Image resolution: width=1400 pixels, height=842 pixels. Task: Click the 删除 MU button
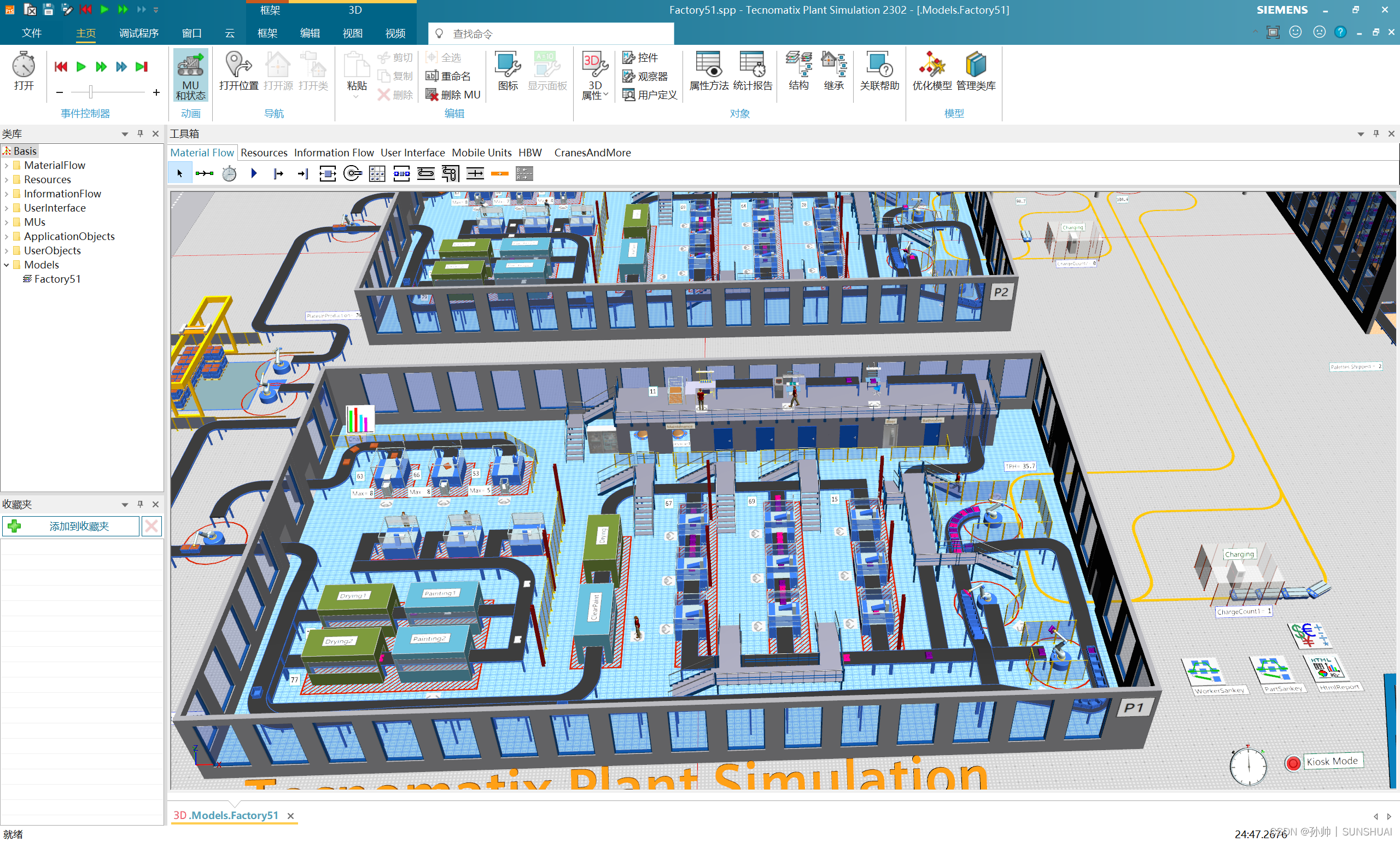pyautogui.click(x=453, y=95)
